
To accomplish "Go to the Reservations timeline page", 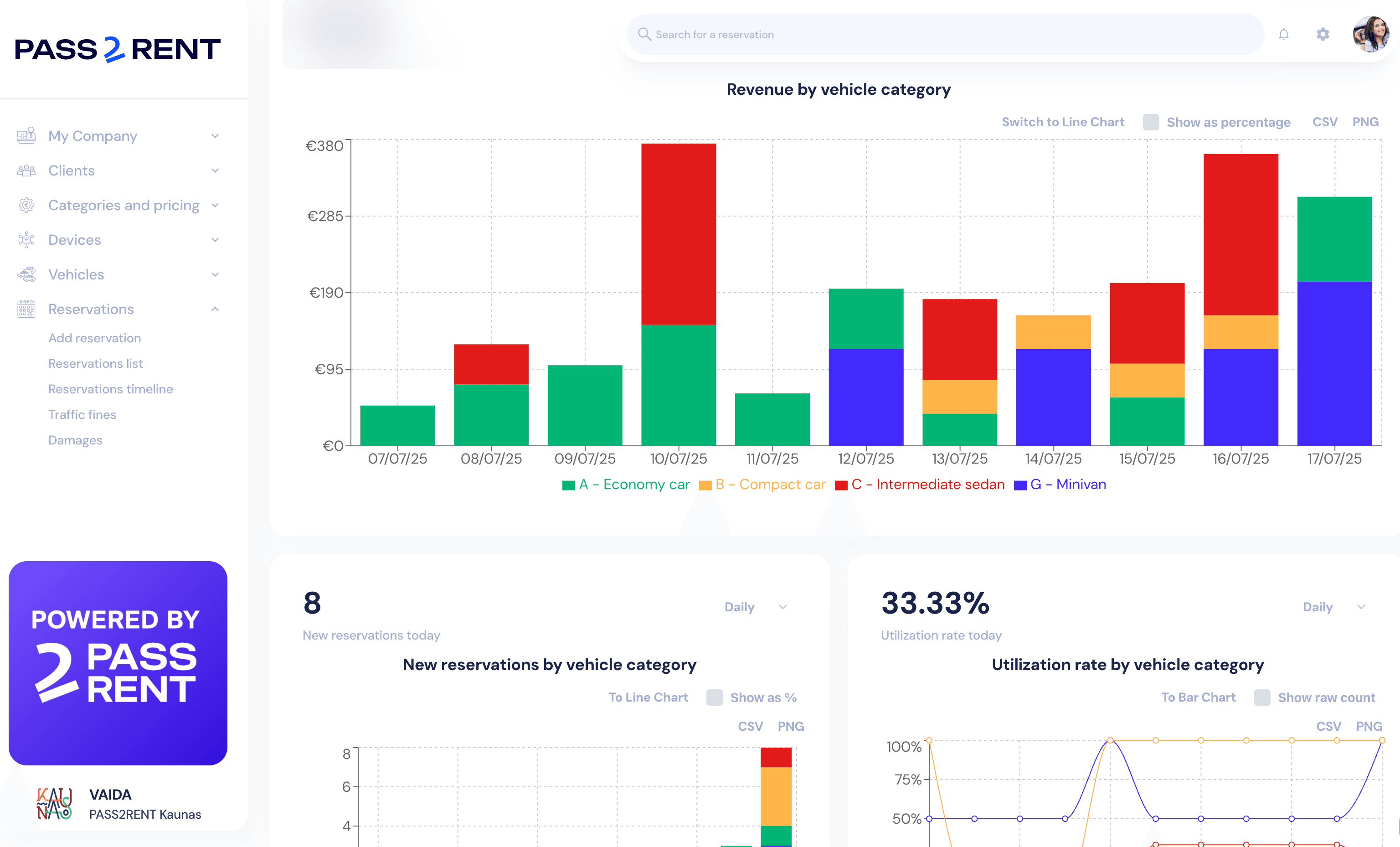I will [x=110, y=389].
